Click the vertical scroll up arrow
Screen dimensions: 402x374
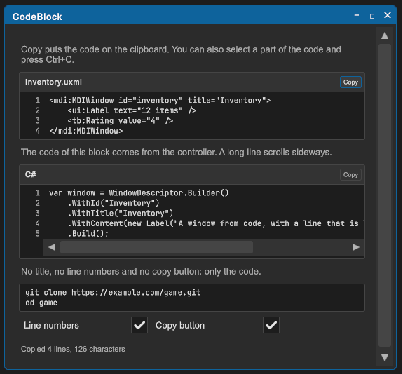[x=385, y=36]
